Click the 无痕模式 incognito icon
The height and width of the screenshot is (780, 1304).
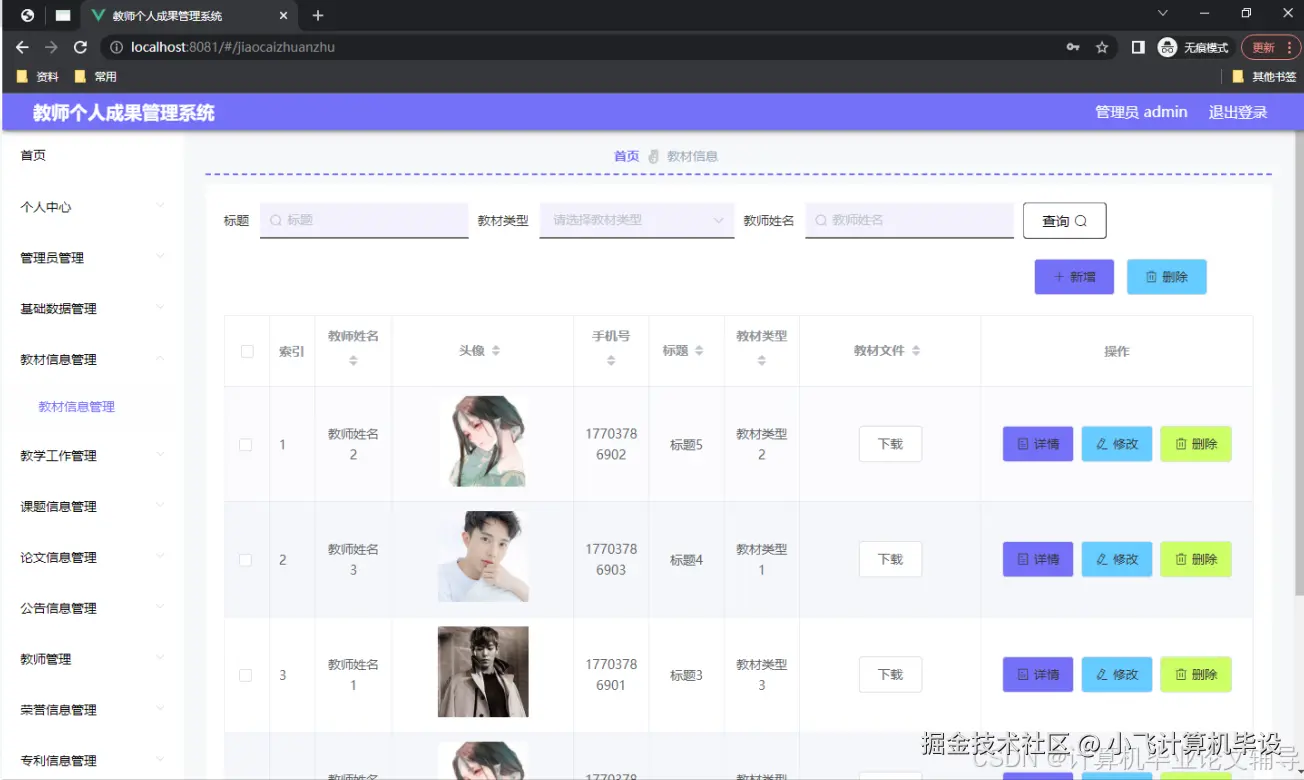pos(1167,47)
